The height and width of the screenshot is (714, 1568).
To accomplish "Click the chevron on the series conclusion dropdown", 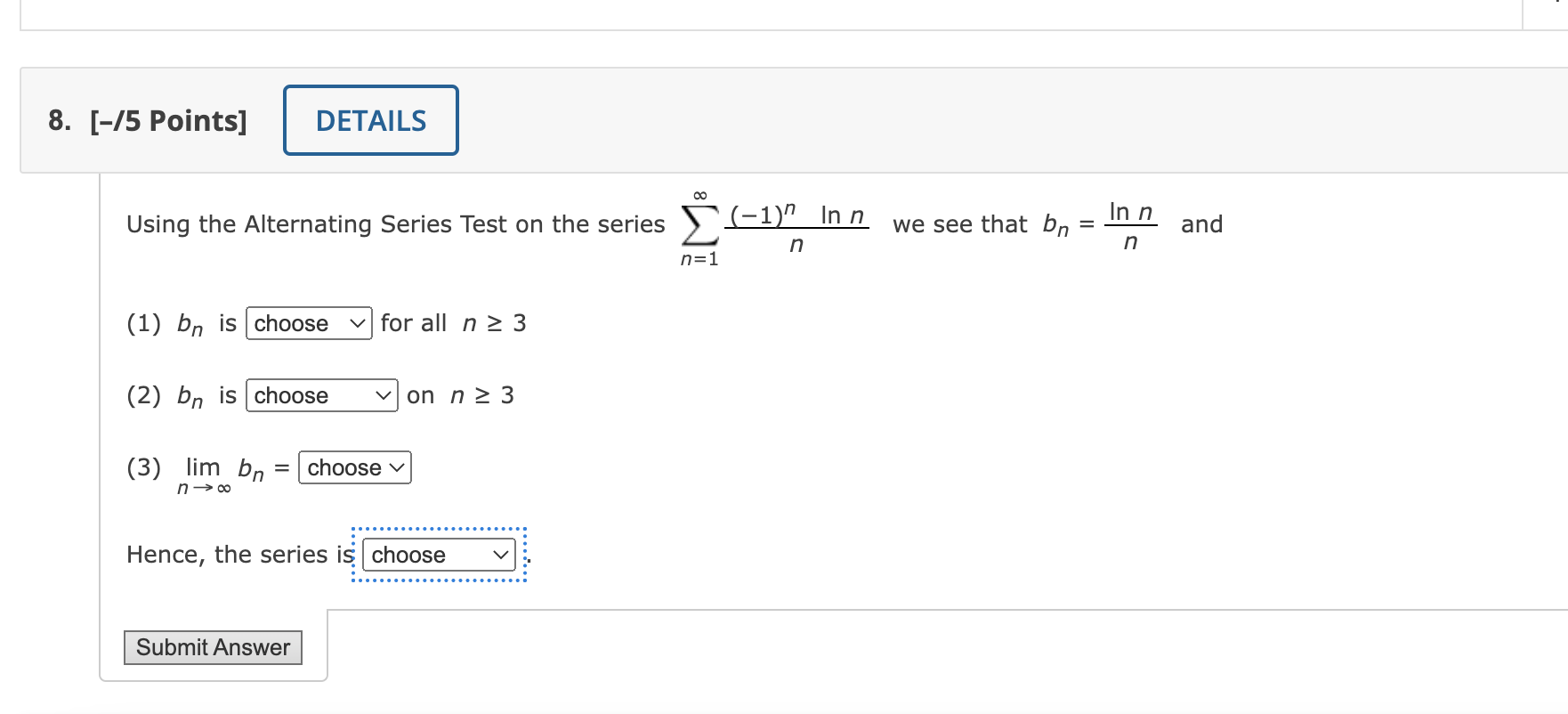I will [499, 555].
